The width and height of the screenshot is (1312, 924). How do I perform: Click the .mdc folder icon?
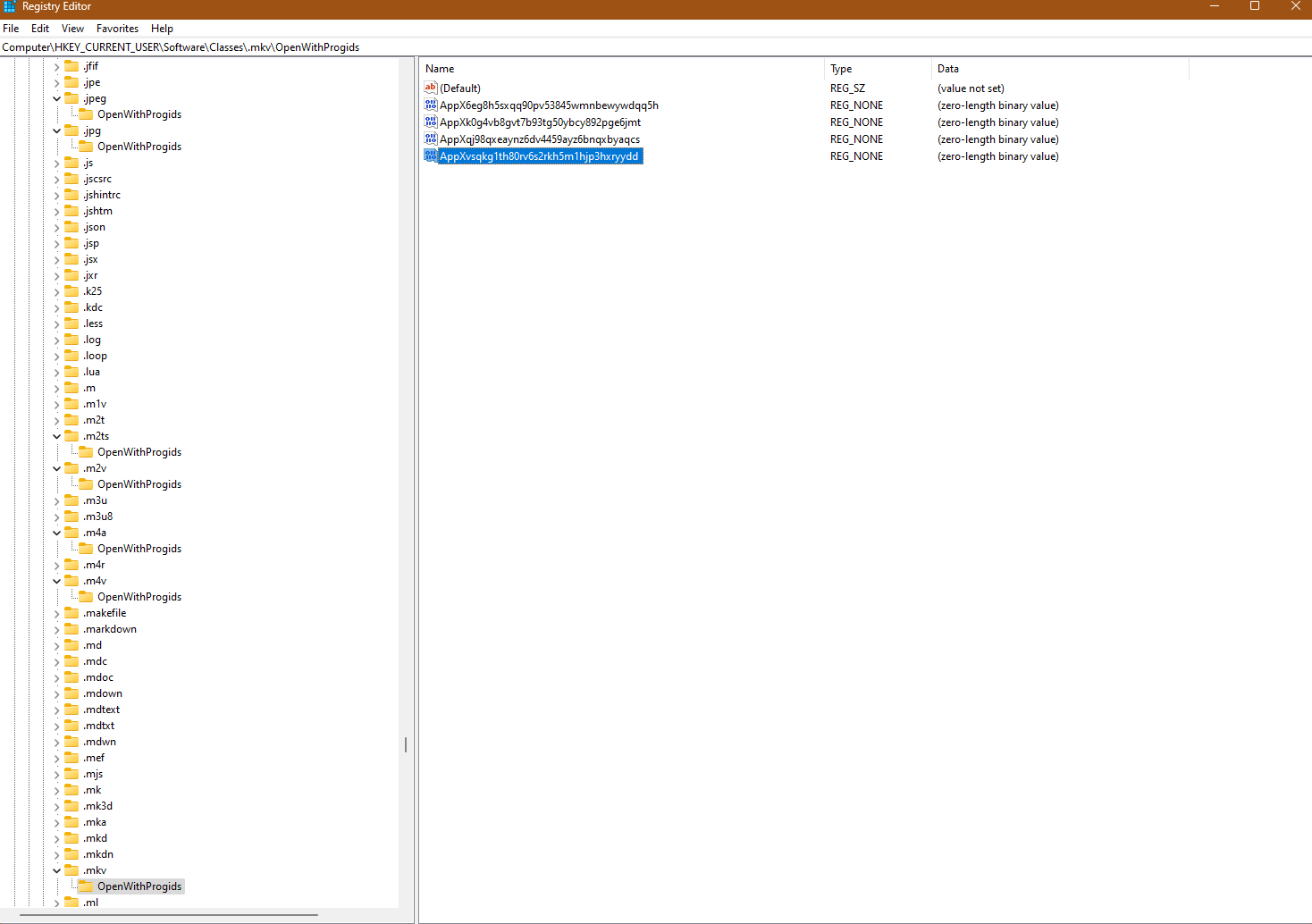(71, 661)
